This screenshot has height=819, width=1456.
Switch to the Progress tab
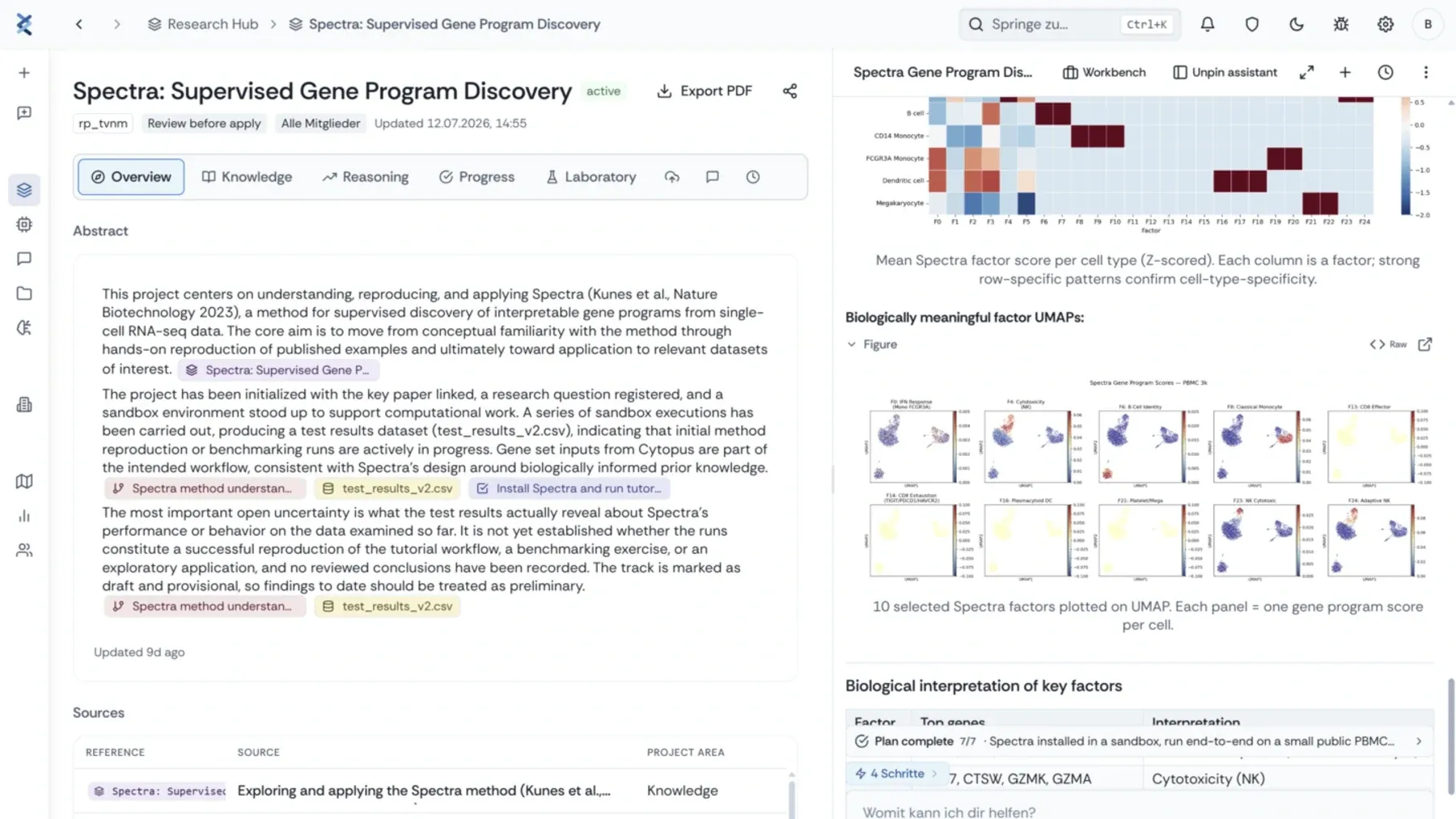[476, 177]
